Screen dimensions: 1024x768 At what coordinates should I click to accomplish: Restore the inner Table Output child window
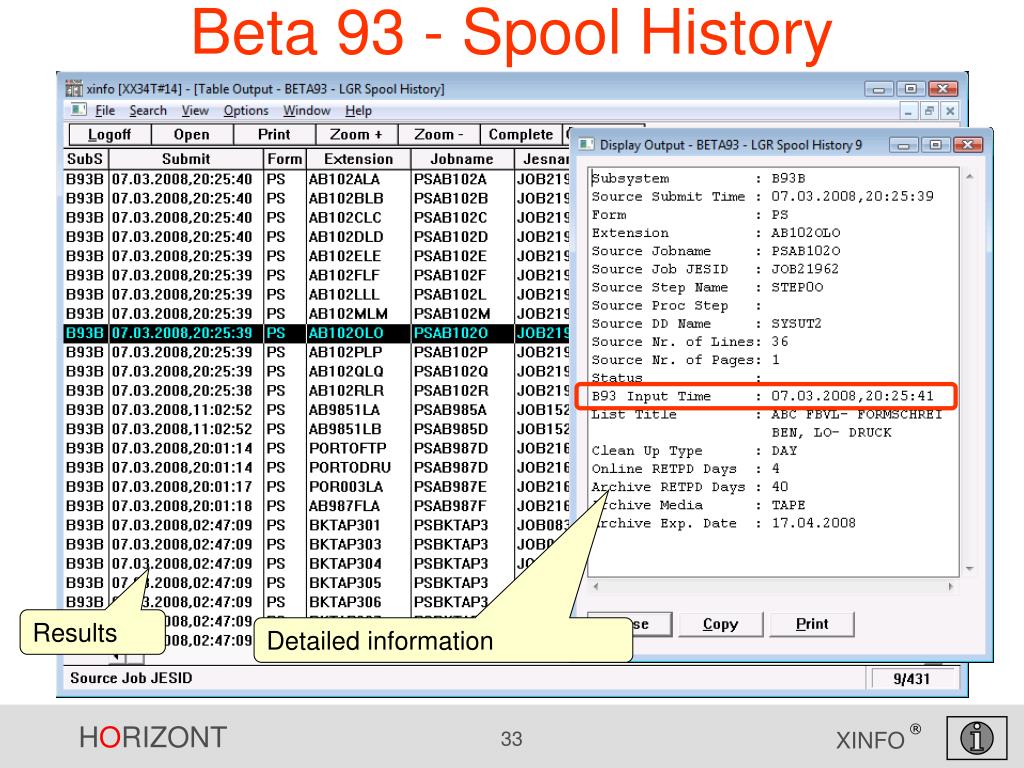coord(929,111)
